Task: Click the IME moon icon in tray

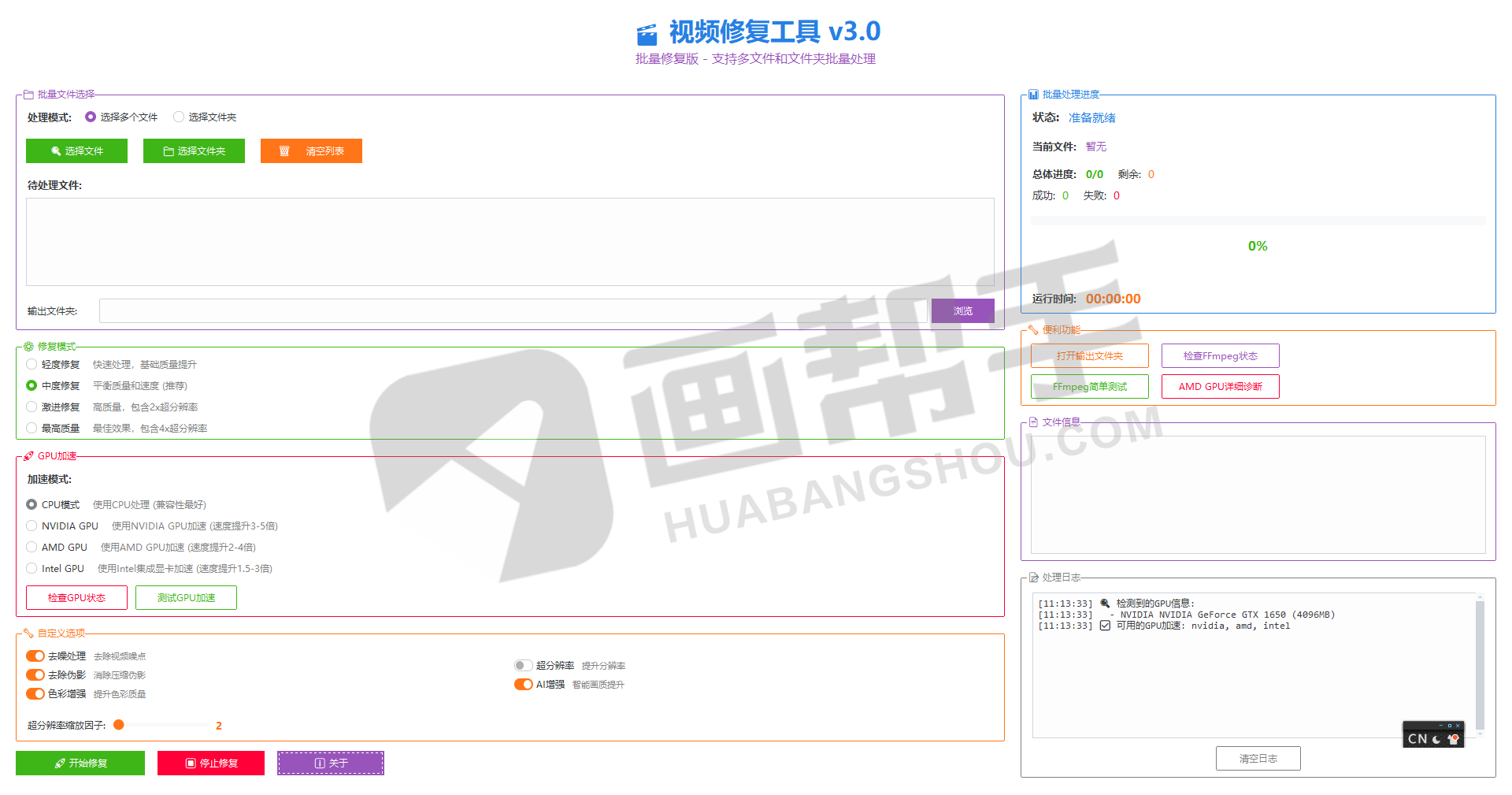Action: click(x=1436, y=739)
